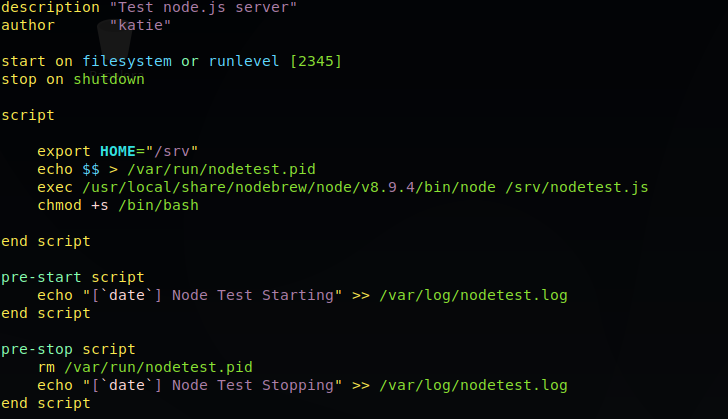728x419 pixels.
Task: Click the "pre-stop script" line
Action: [68, 349]
